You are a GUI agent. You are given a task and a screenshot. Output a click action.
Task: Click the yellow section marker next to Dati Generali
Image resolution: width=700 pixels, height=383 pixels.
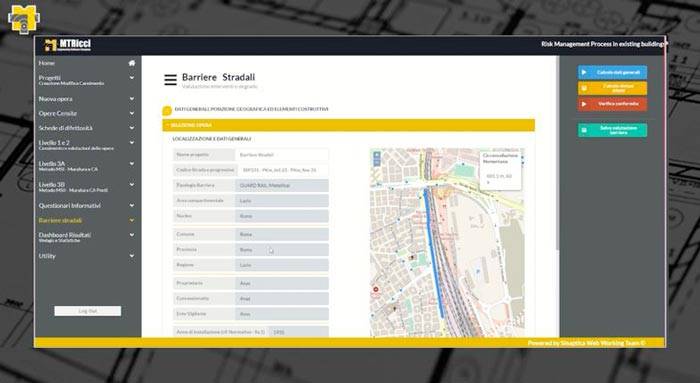click(x=167, y=110)
